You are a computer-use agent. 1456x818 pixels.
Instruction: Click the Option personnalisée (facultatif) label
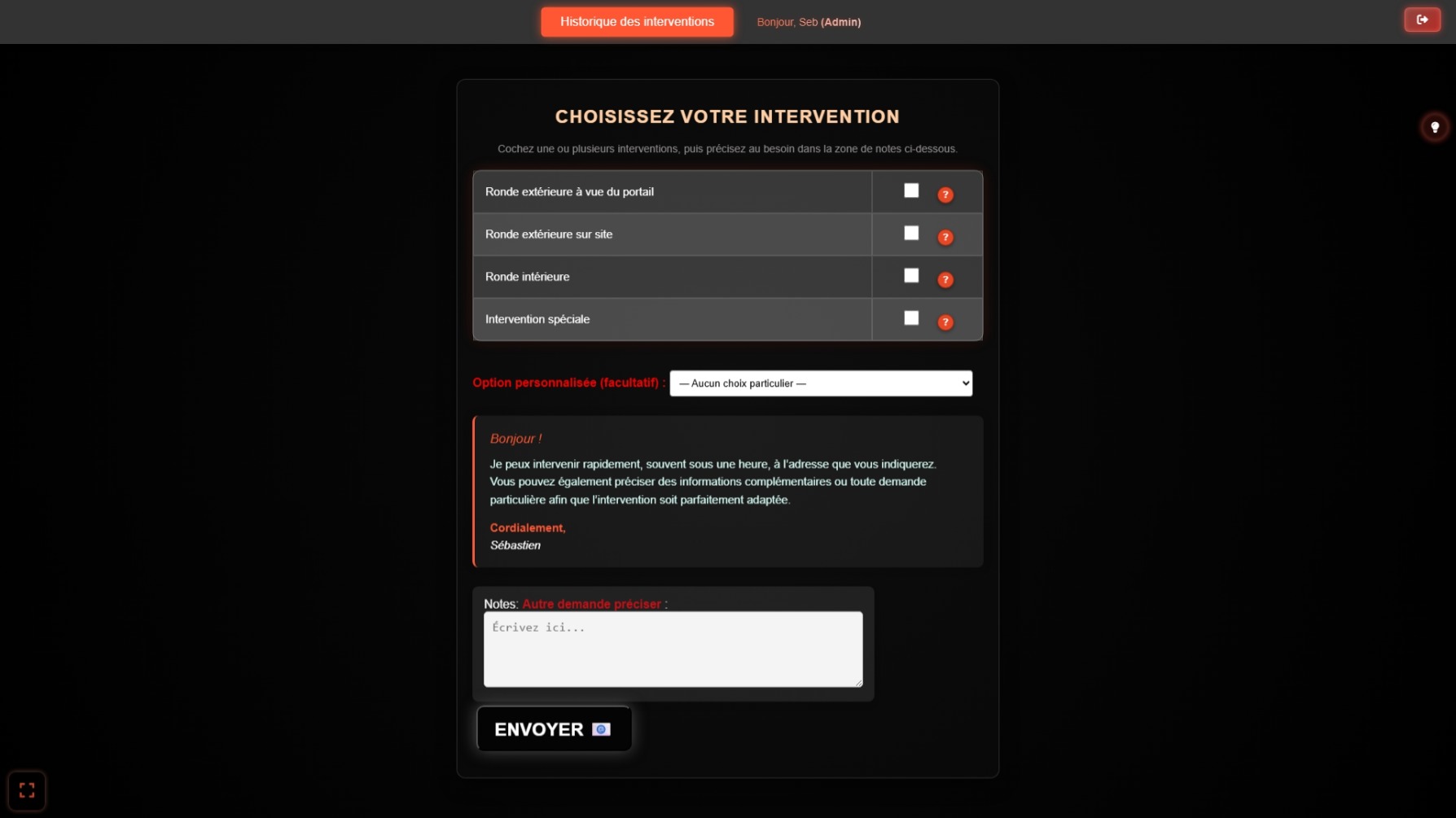pyautogui.click(x=568, y=383)
